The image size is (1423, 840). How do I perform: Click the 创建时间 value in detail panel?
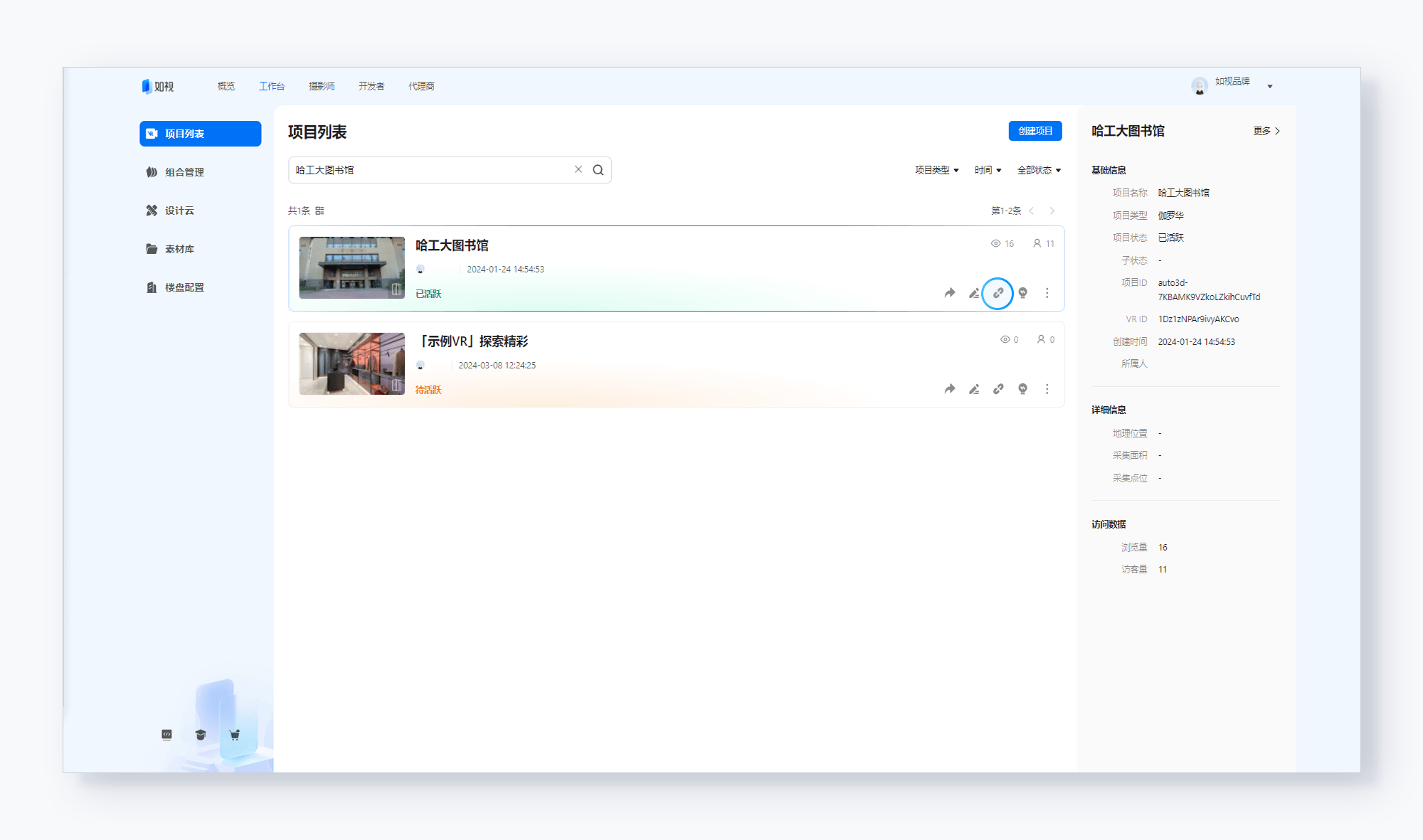click(1196, 341)
